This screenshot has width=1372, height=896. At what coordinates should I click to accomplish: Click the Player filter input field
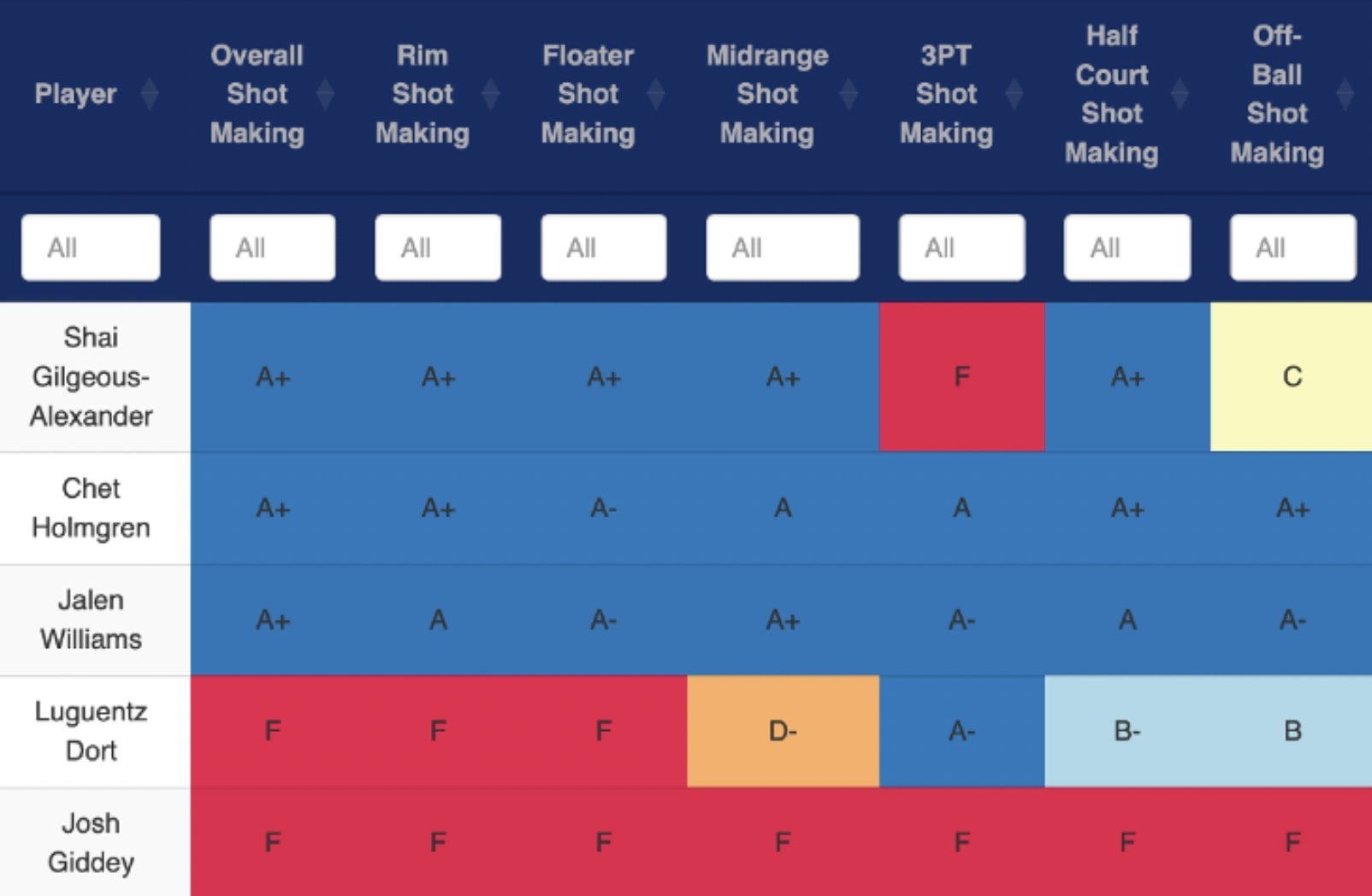pyautogui.click(x=91, y=248)
